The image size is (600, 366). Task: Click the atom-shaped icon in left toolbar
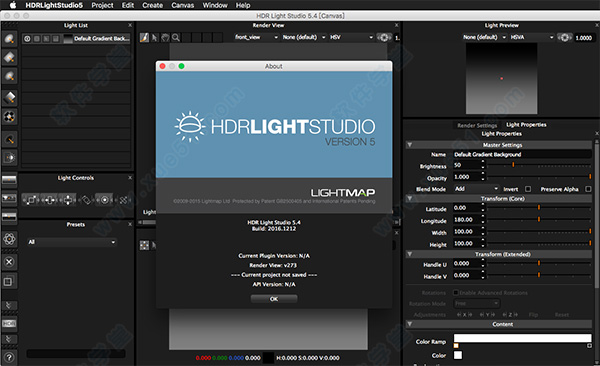click(x=9, y=239)
